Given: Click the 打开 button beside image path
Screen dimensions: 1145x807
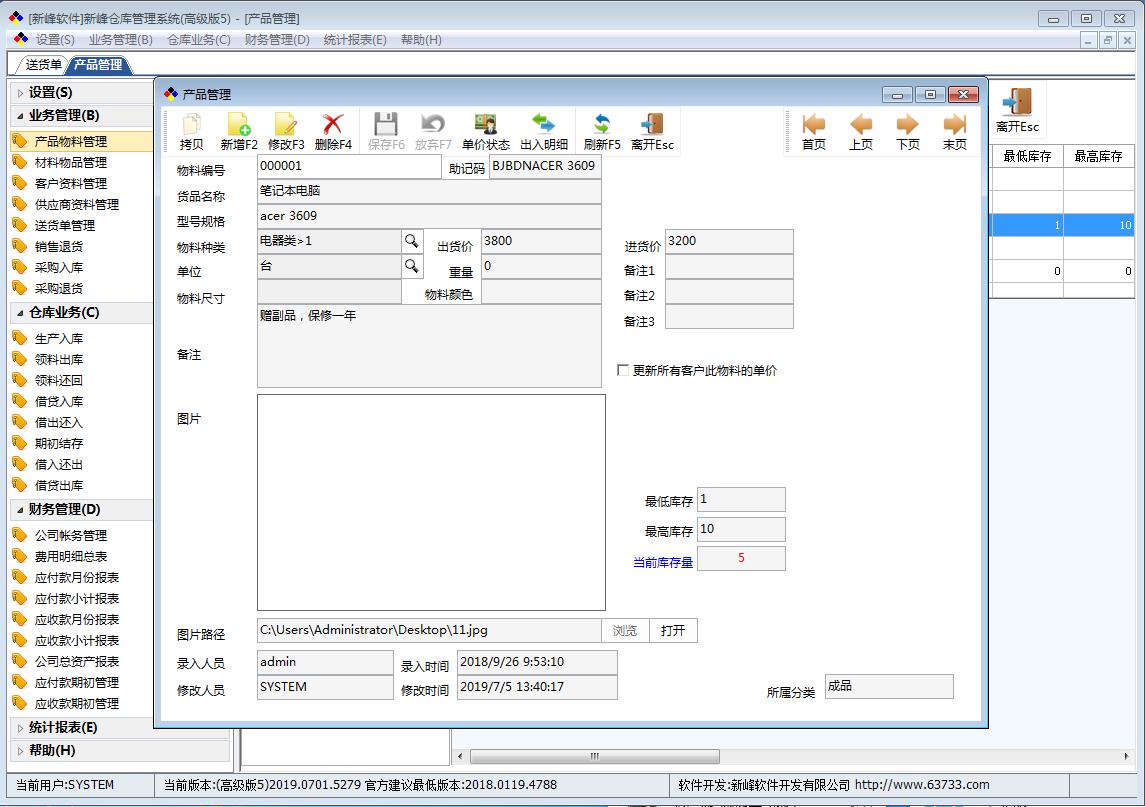Looking at the screenshot, I should click(673, 631).
